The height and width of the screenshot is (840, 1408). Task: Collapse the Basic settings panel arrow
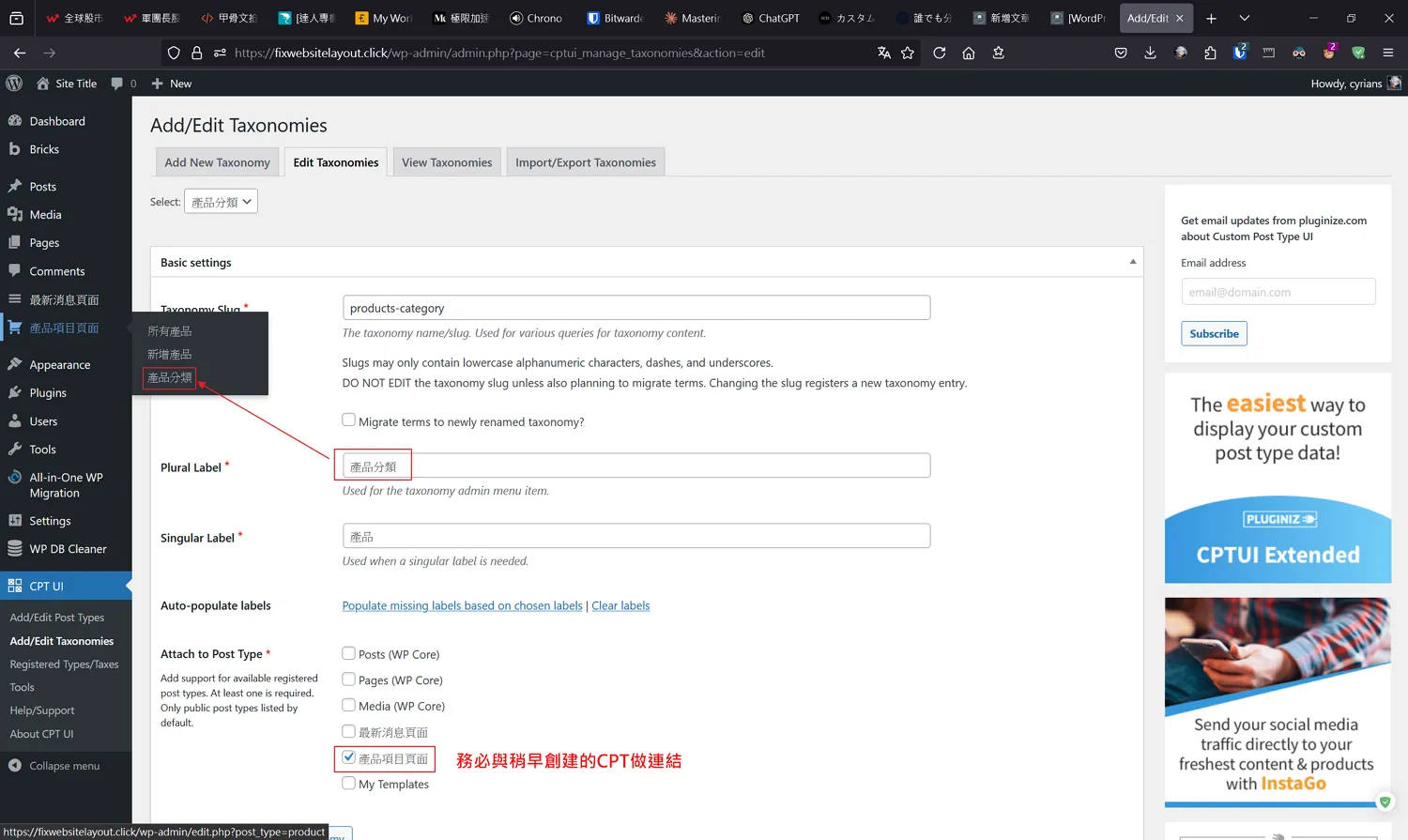[x=1132, y=262]
